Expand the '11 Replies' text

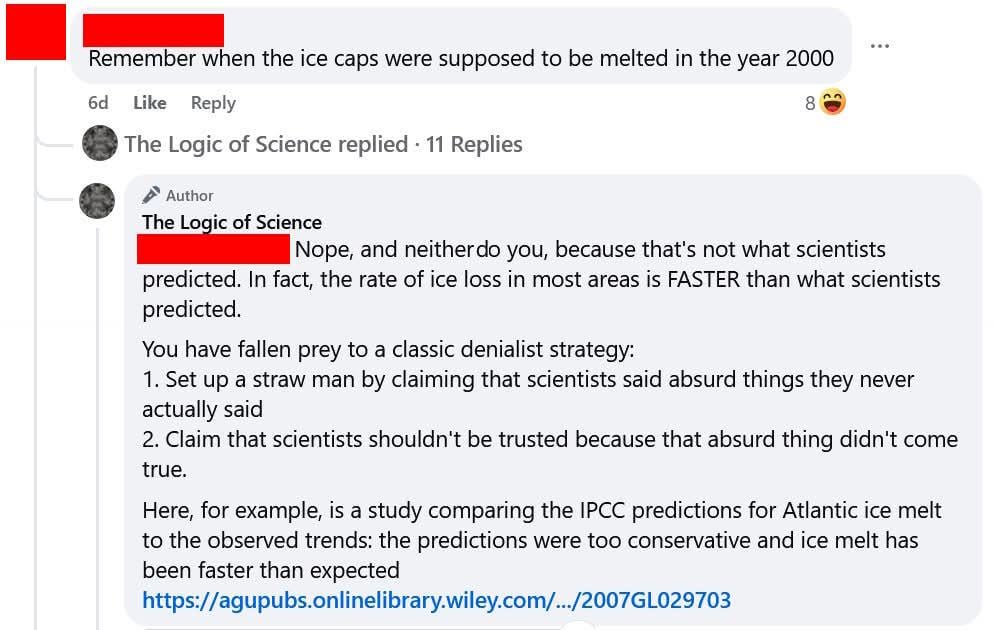tap(474, 144)
